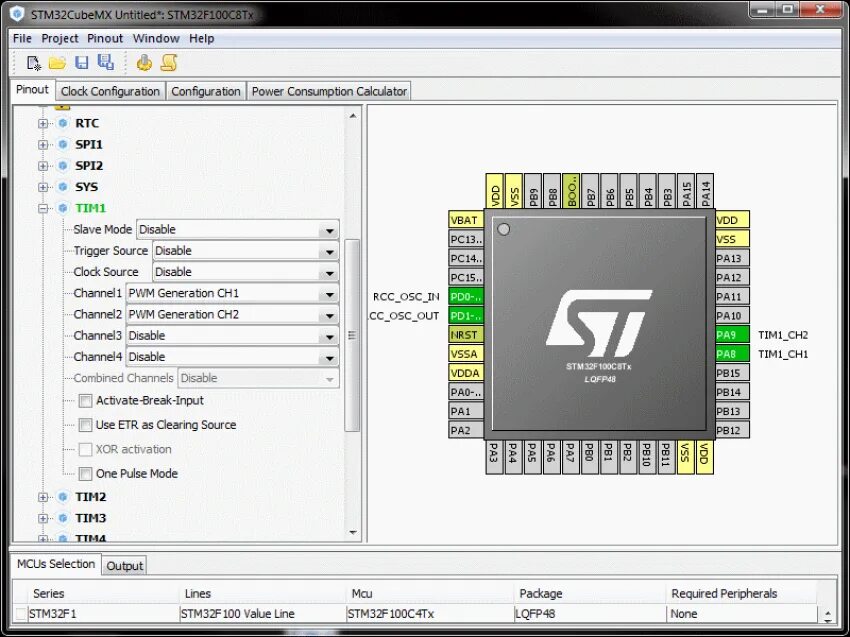Switch to the Clock Configuration tab

110,91
